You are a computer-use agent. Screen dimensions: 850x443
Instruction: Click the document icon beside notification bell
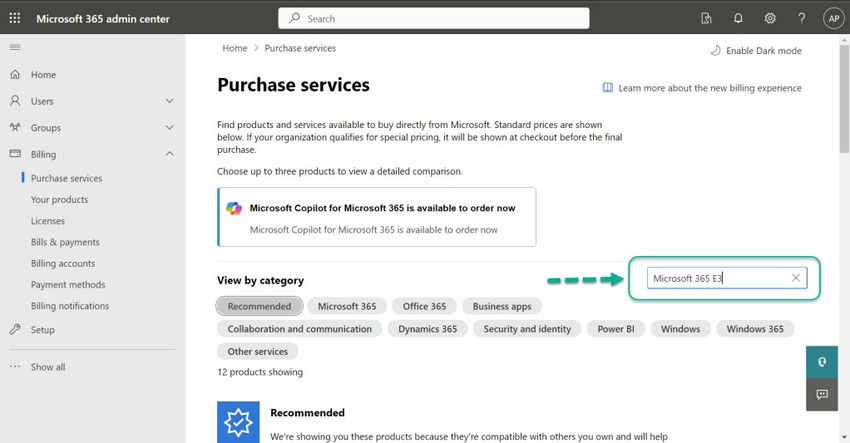[x=706, y=18]
